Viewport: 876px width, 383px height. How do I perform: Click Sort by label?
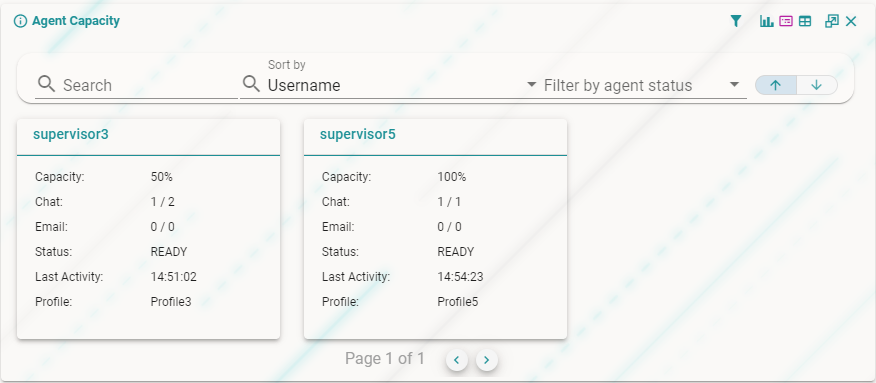click(287, 65)
